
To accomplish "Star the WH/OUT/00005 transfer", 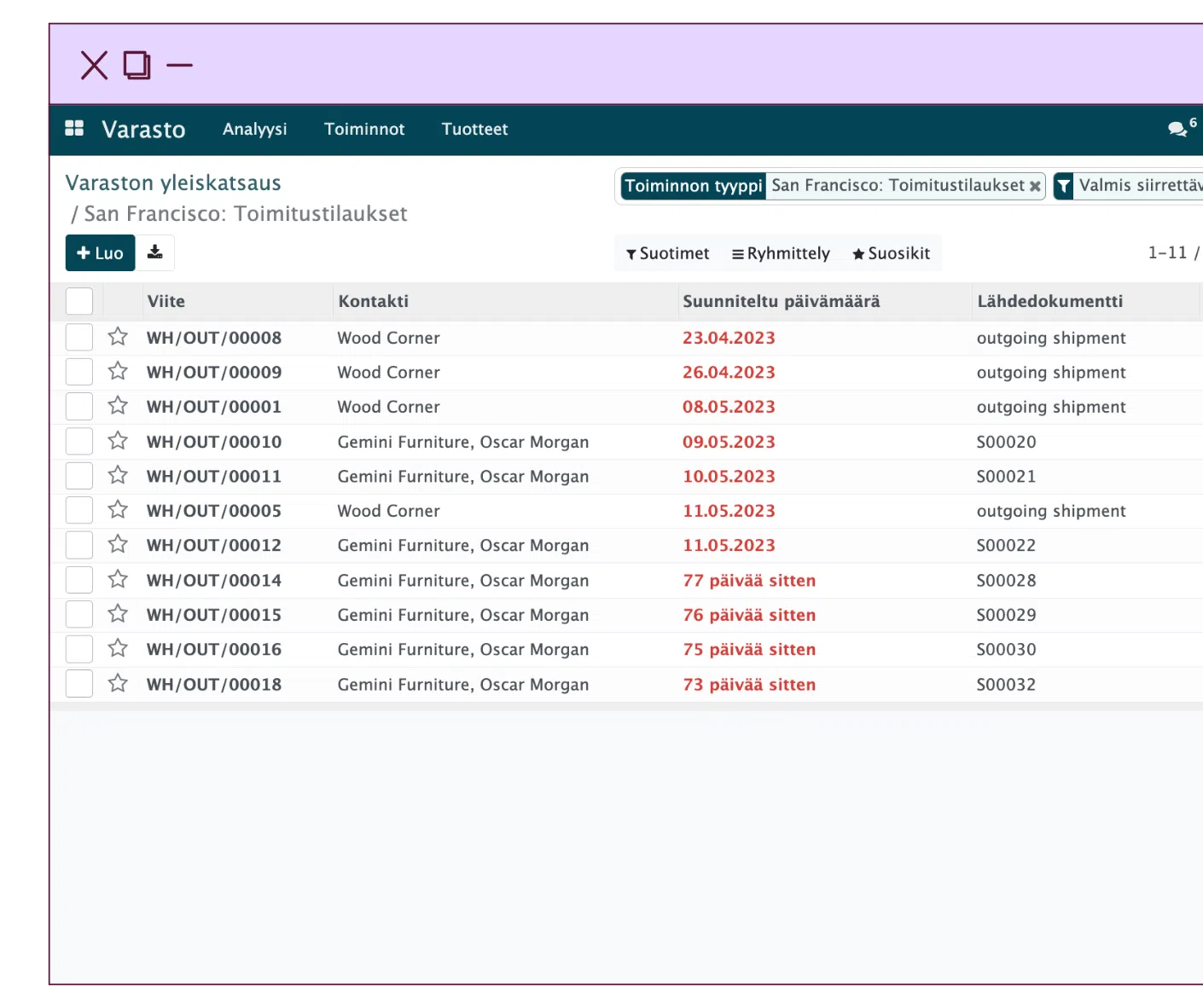I will pyautogui.click(x=118, y=510).
